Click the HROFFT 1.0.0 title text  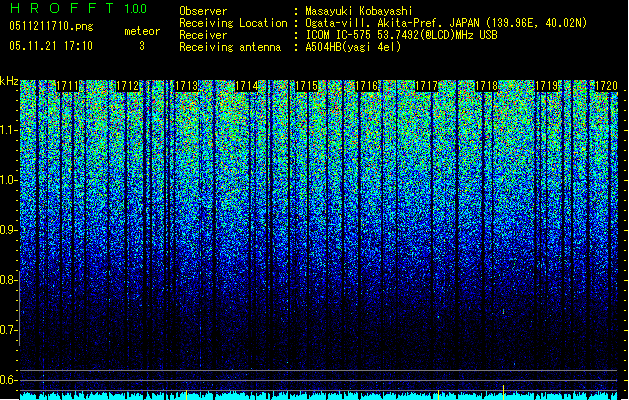[x=79, y=8]
